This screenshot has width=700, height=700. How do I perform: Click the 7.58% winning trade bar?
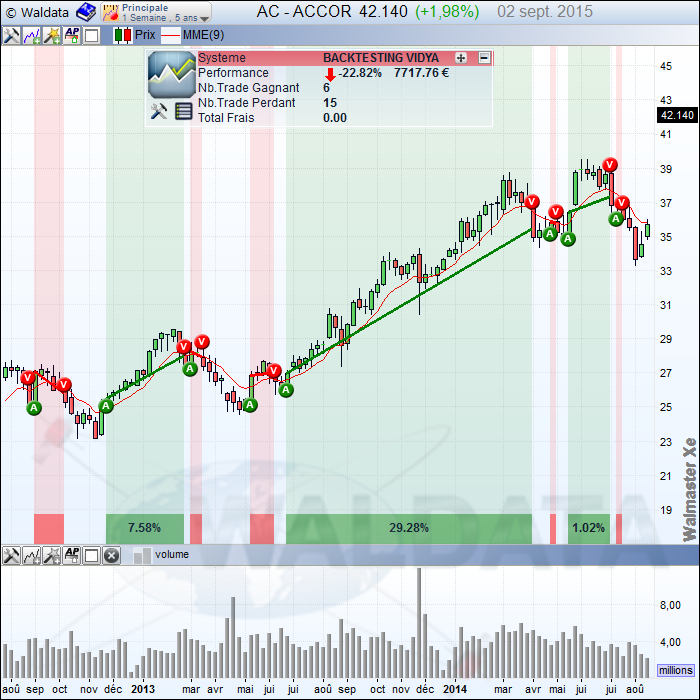145,528
